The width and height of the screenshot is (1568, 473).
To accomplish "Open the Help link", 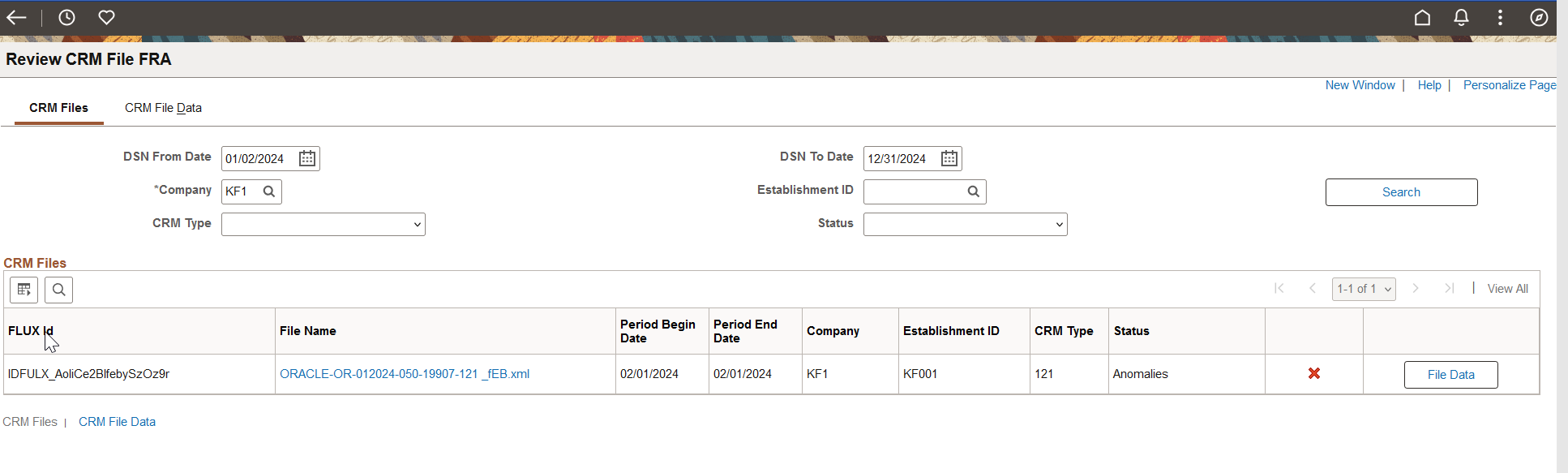I will pos(1429,85).
